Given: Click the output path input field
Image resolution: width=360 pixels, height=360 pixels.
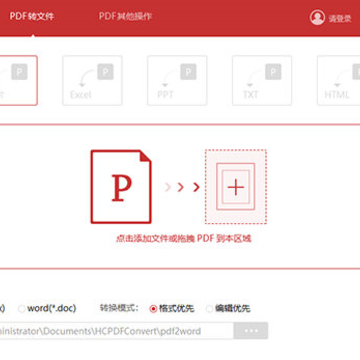Looking at the screenshot, I should point(117,331).
